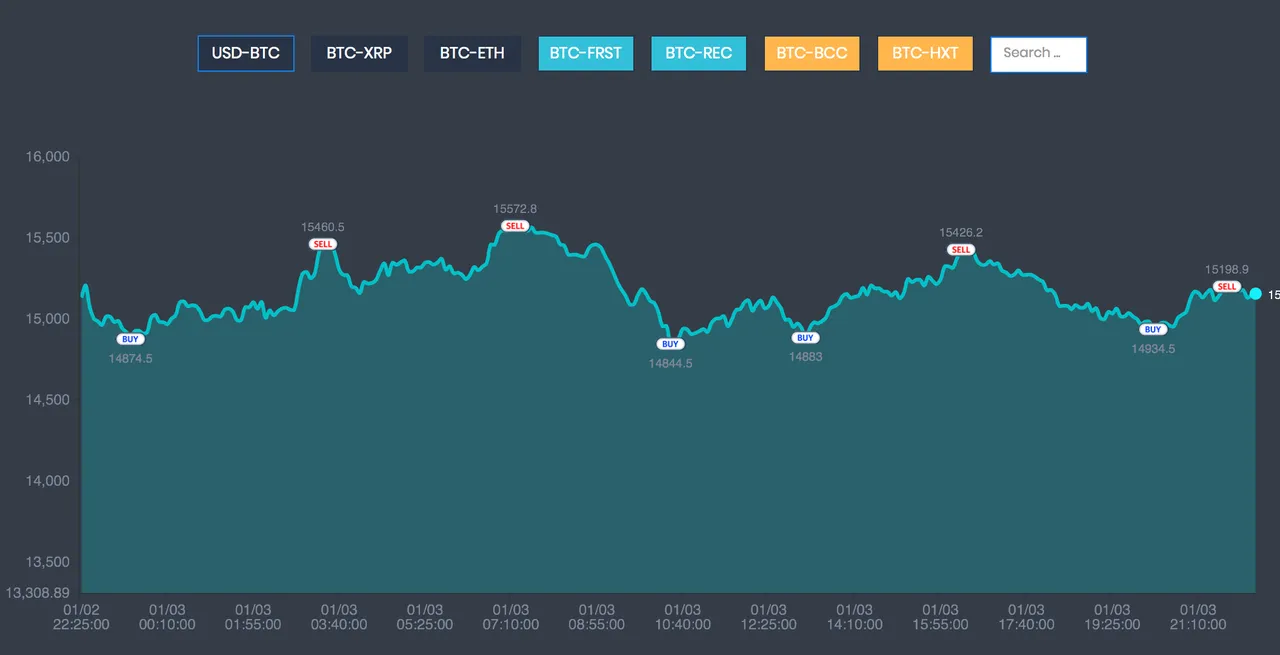Click the 01/03 00:10:00 time label
Image resolution: width=1280 pixels, height=655 pixels.
168,617
